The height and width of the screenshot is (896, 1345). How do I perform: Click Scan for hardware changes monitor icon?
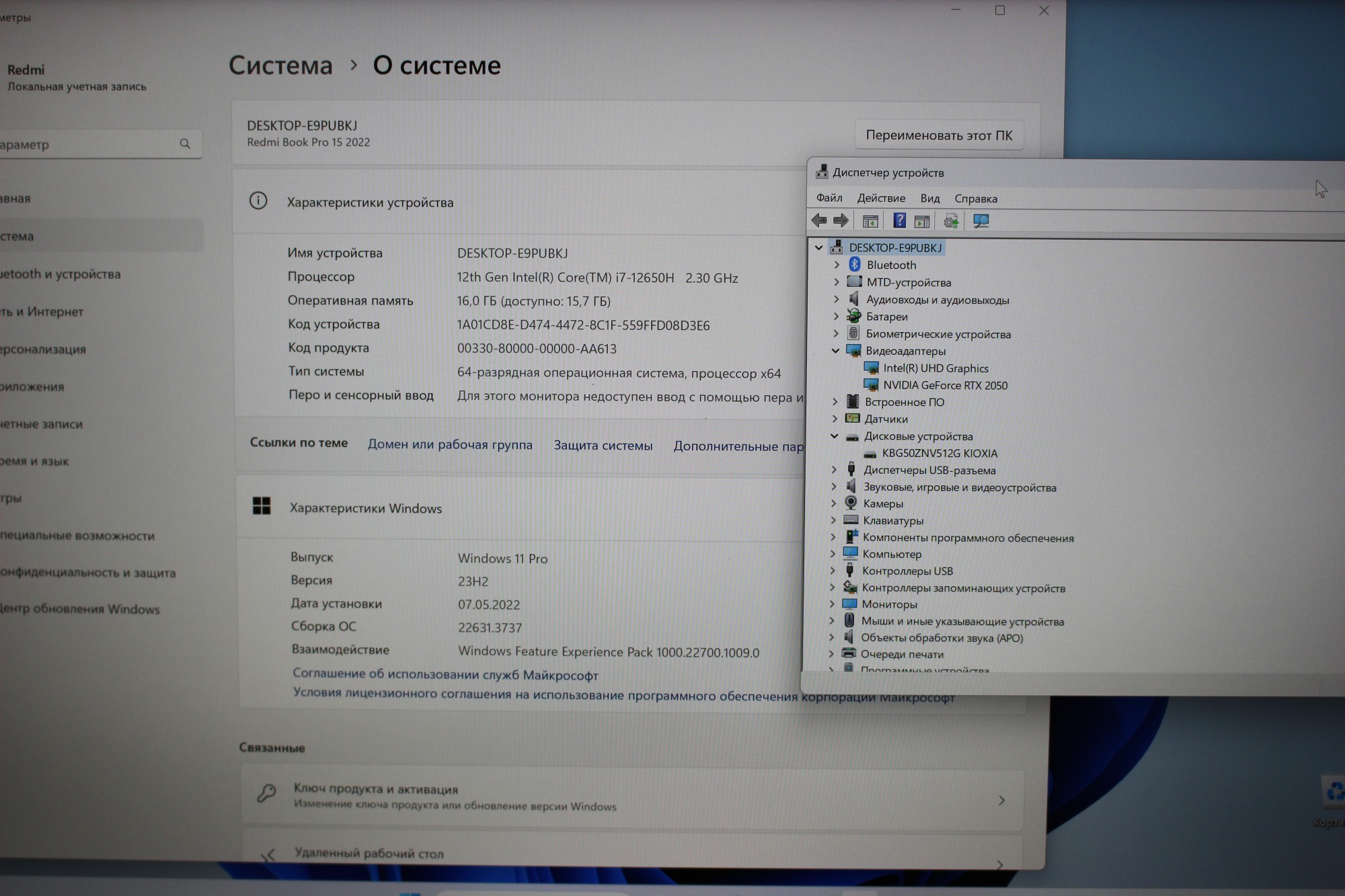pos(981,221)
